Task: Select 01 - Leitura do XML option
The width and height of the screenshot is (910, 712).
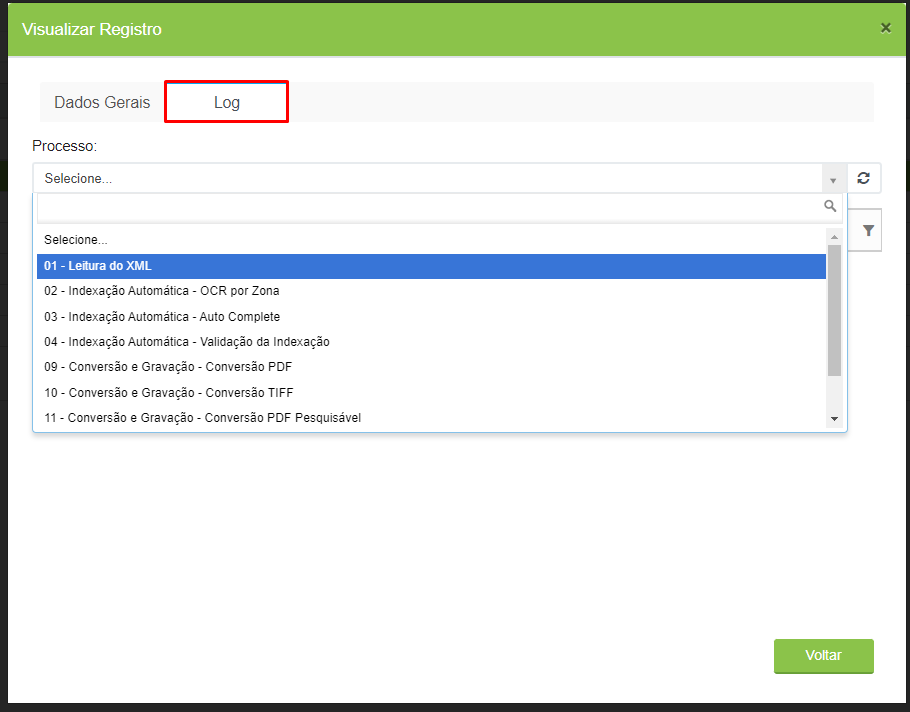Action: (x=431, y=266)
